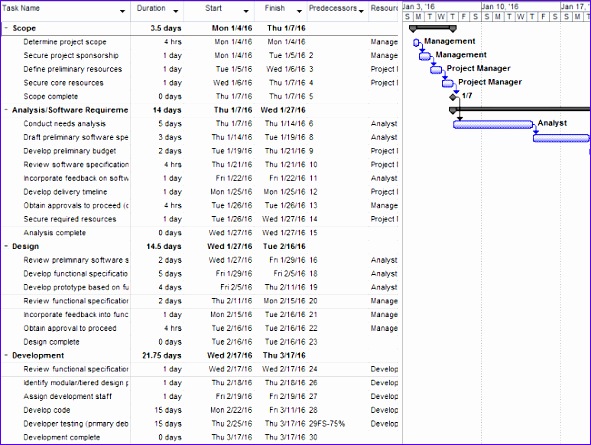Click the 3.5 days duration of Scope
The image size is (591, 445).
(x=166, y=28)
